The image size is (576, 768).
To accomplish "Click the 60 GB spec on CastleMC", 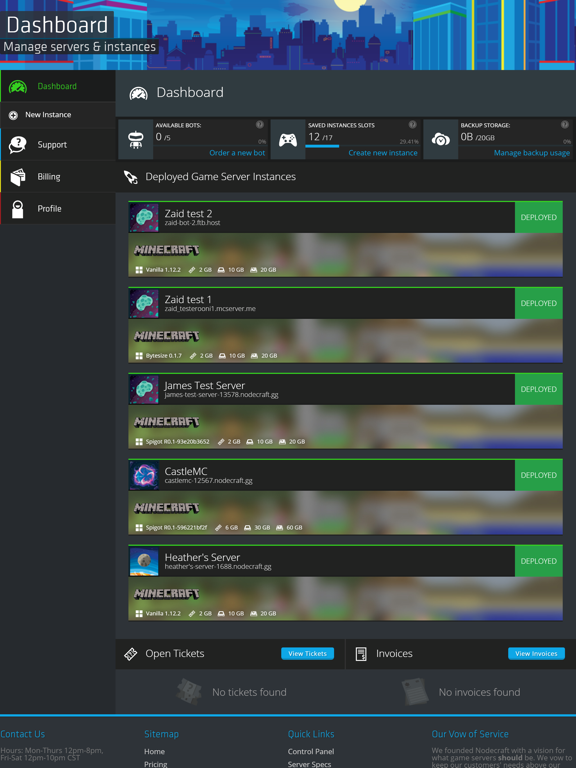I will coord(294,528).
